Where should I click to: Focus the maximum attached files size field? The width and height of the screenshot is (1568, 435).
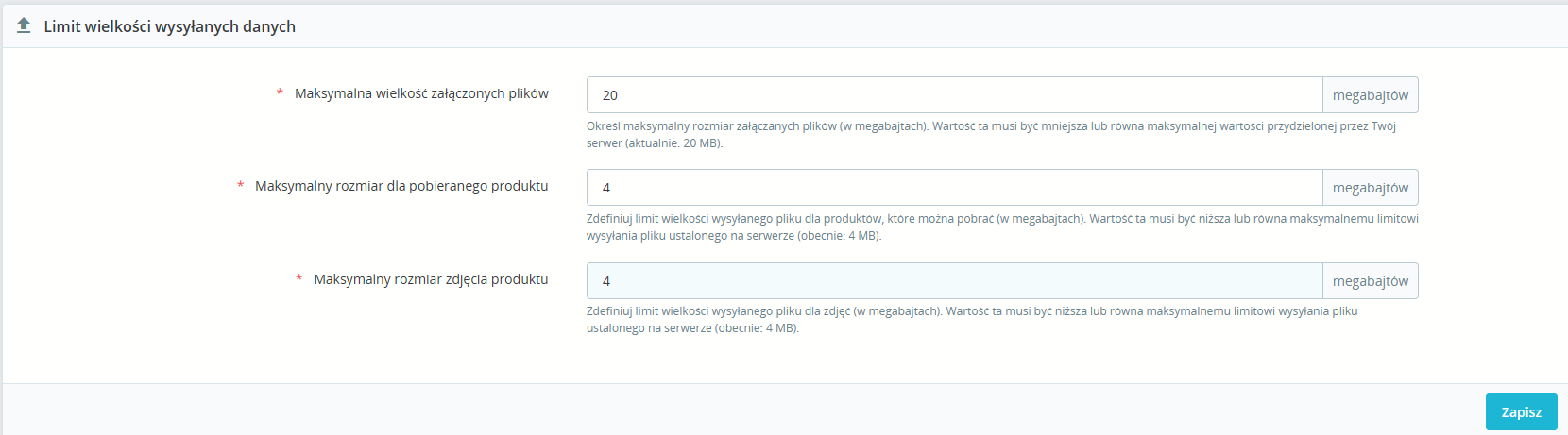point(954,95)
